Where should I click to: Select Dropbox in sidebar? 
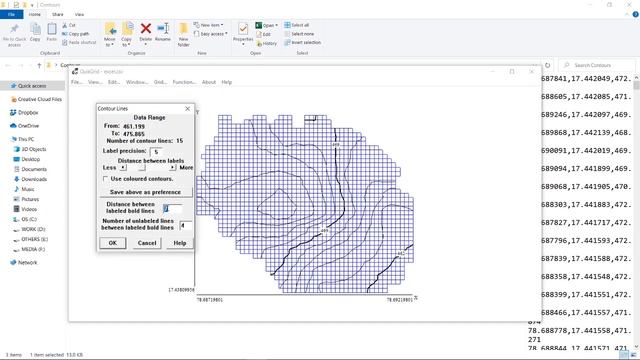coord(24,112)
